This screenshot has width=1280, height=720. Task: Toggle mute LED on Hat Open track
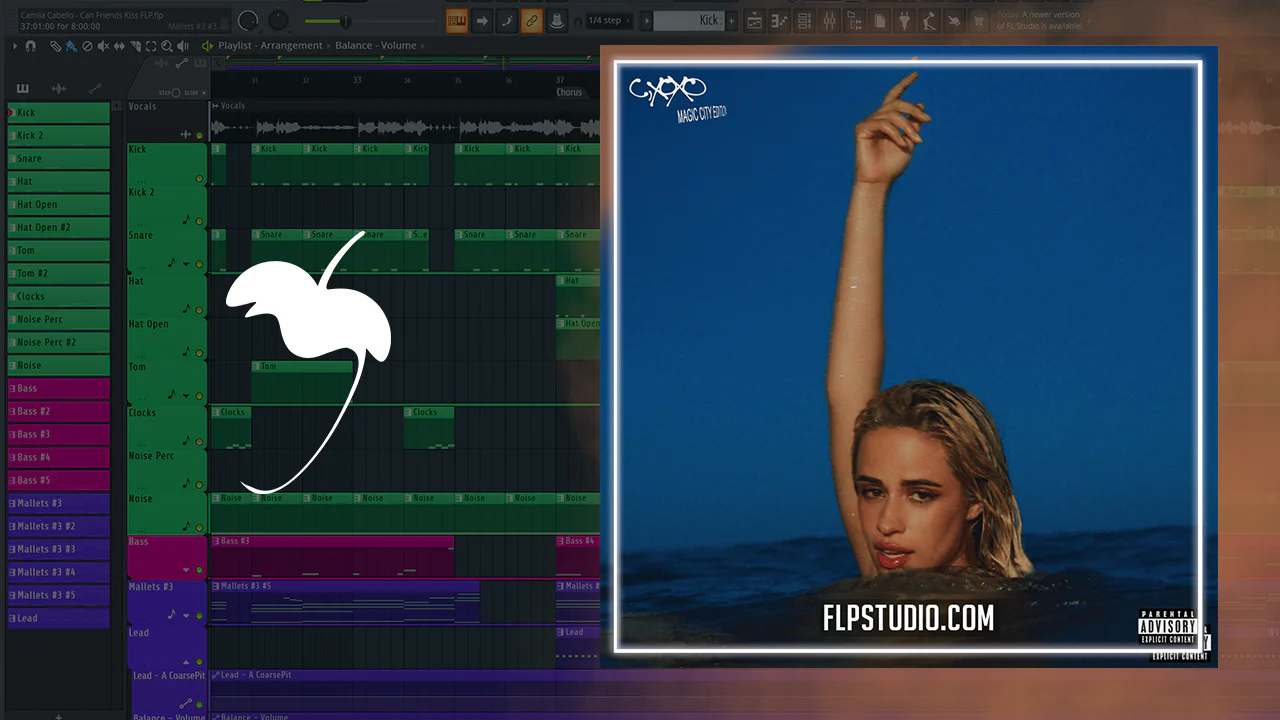pyautogui.click(x=199, y=352)
